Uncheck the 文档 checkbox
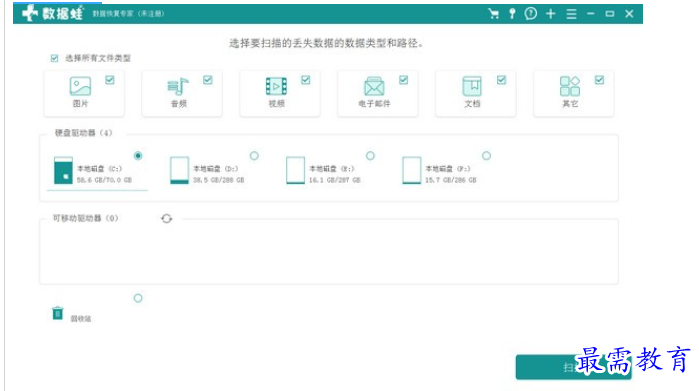This screenshot has height=391, width=699. (502, 80)
